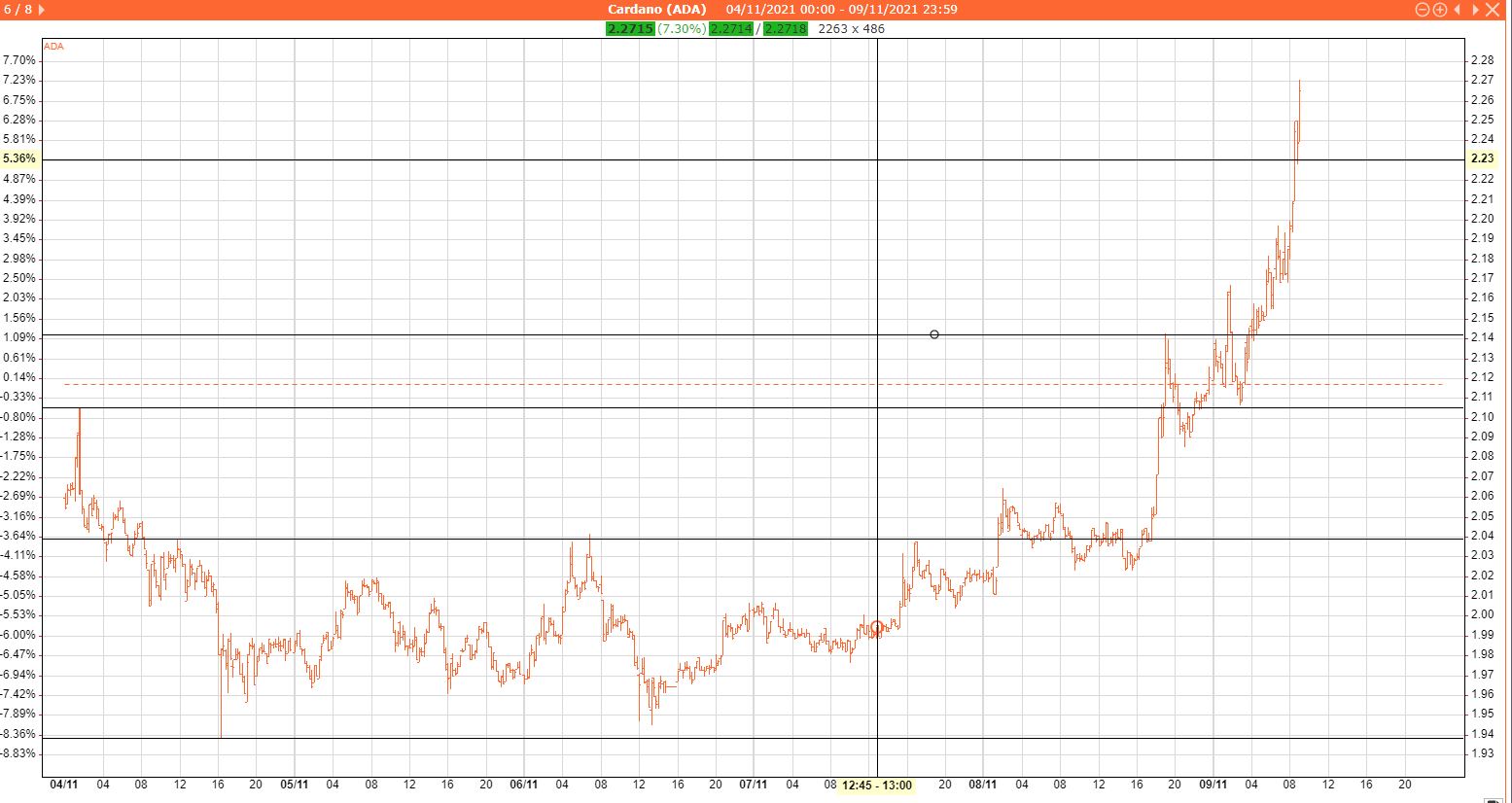Viewport: 1512px width, 803px height.
Task: Click the 04/11/2021 - 09/11/2021 date range
Action: (x=841, y=10)
